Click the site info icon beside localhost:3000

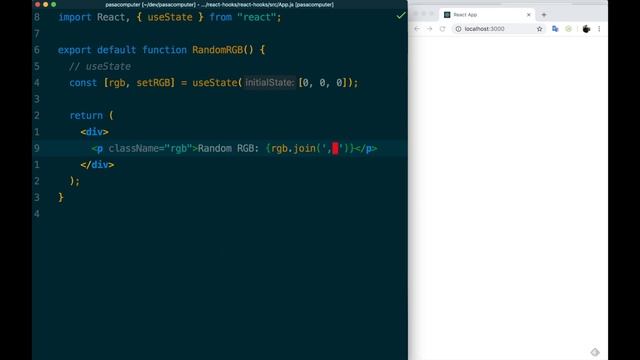[x=458, y=29]
